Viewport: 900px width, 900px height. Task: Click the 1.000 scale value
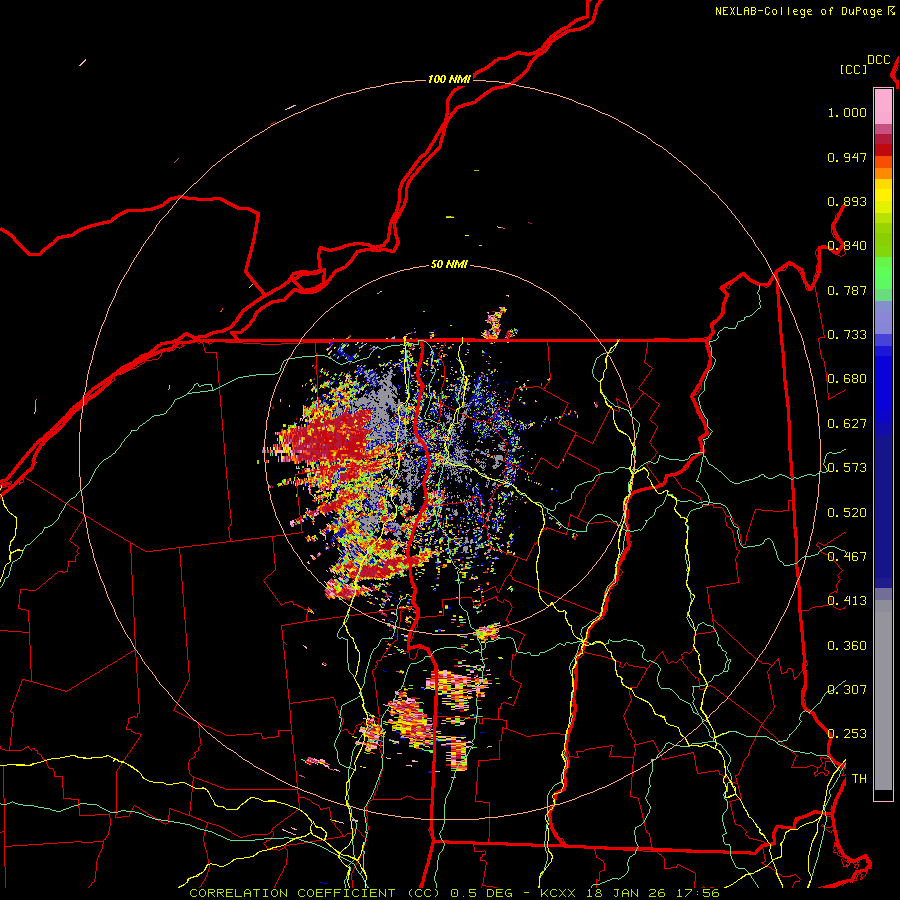click(847, 112)
